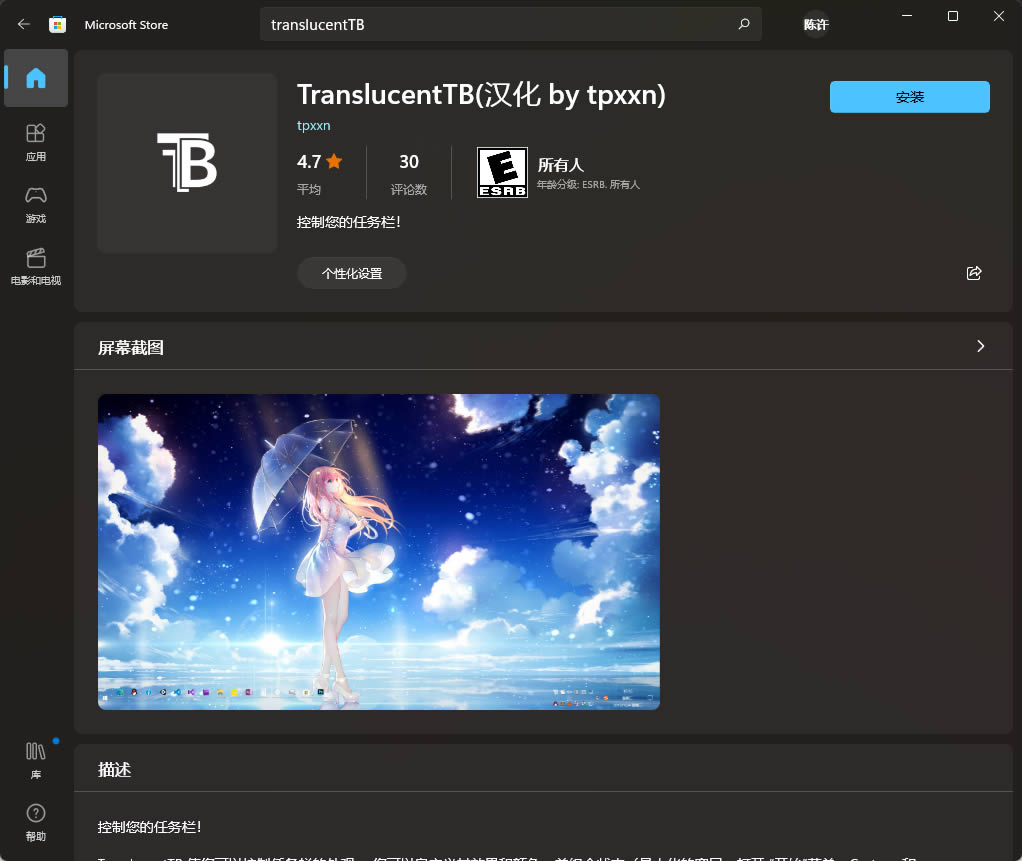Click the ESRB 所有人 rating badge
This screenshot has width=1022, height=861.
(x=502, y=171)
